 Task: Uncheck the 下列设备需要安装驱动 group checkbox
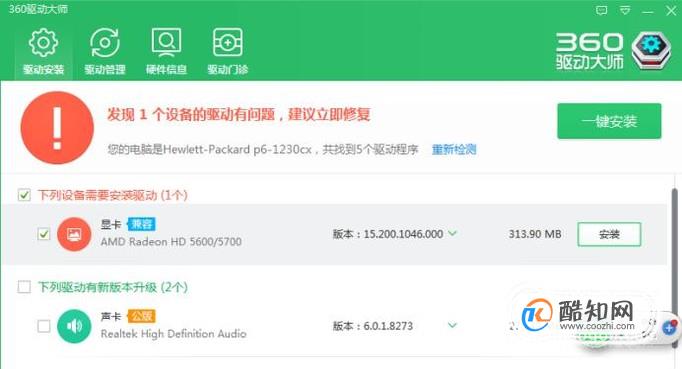[24, 195]
